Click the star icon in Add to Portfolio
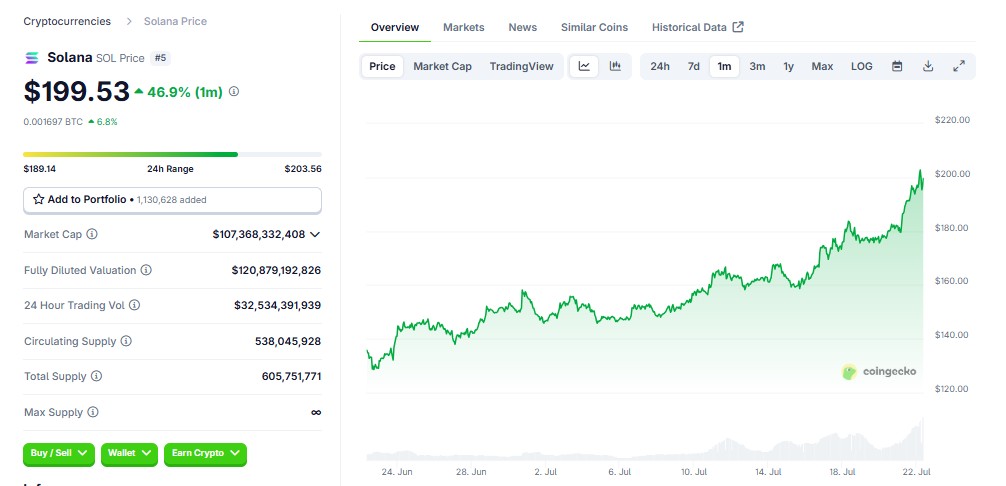Image resolution: width=1006 pixels, height=486 pixels. coord(38,199)
